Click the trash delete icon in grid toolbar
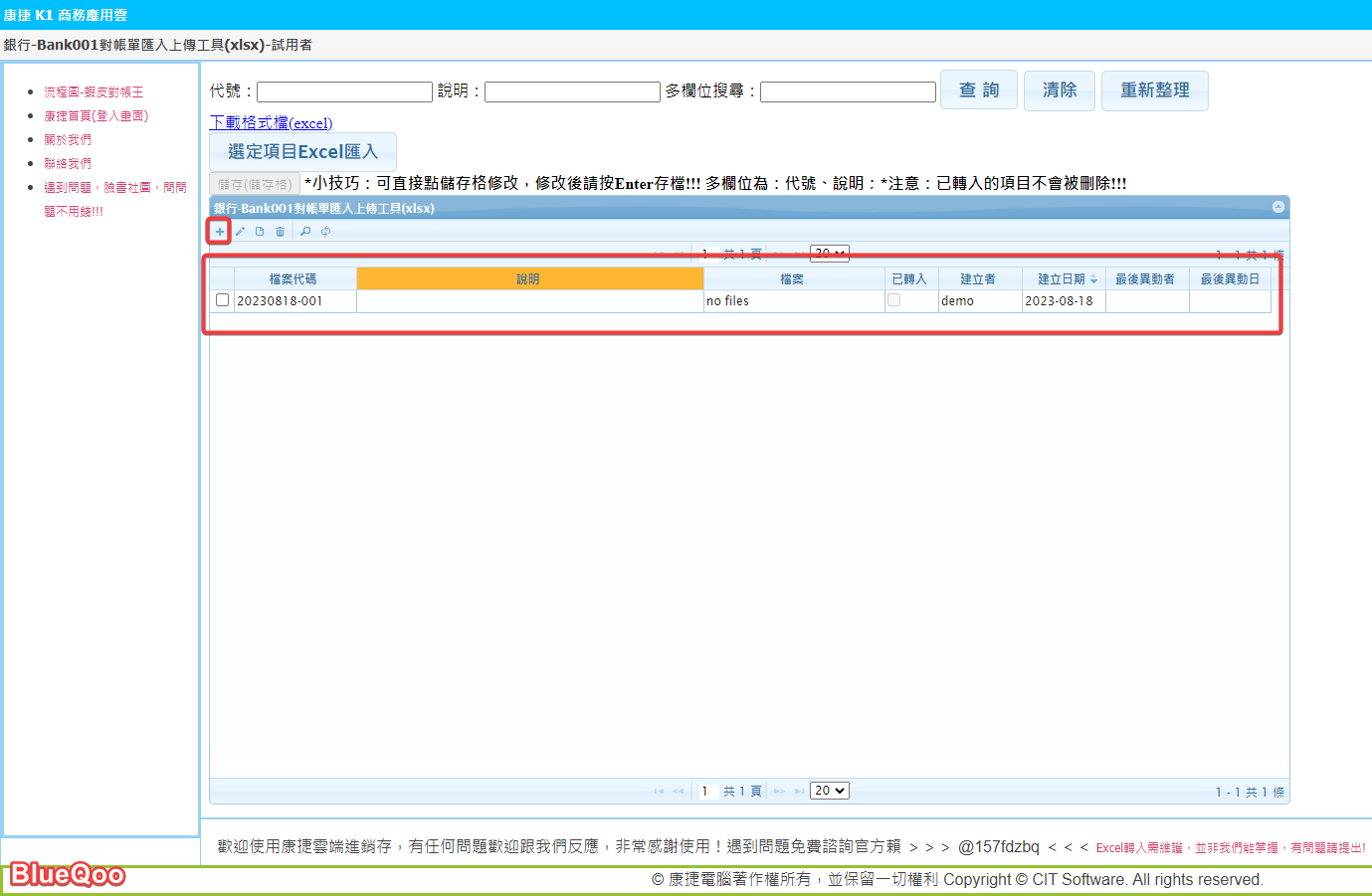Image resolution: width=1372 pixels, height=896 pixels. (280, 232)
